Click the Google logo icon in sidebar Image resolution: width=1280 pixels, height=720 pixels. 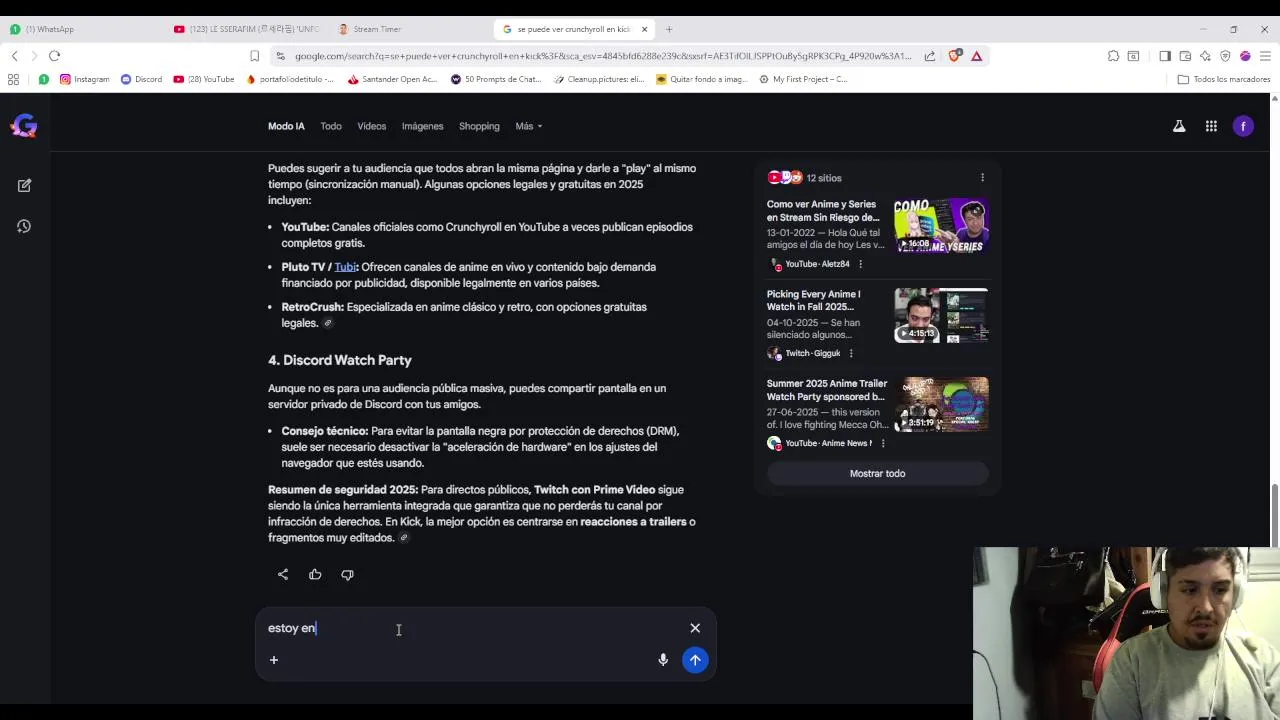tap(24, 126)
